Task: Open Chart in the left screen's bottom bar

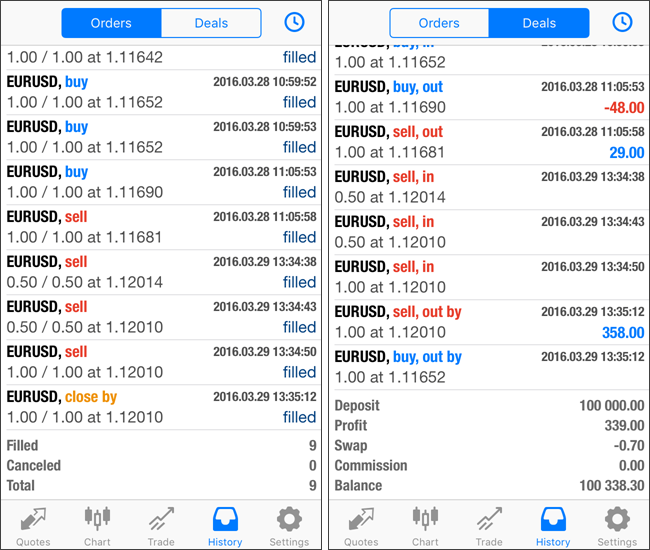Action: coord(97,525)
